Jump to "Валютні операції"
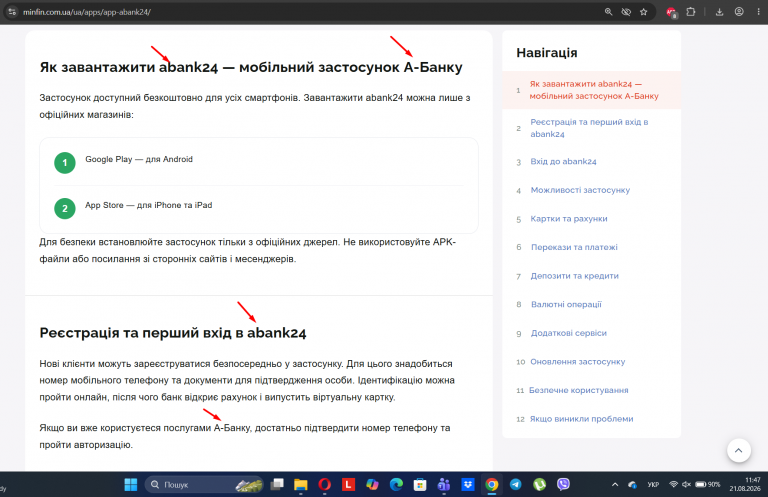Viewport: 768px width, 497px height. tap(566, 305)
